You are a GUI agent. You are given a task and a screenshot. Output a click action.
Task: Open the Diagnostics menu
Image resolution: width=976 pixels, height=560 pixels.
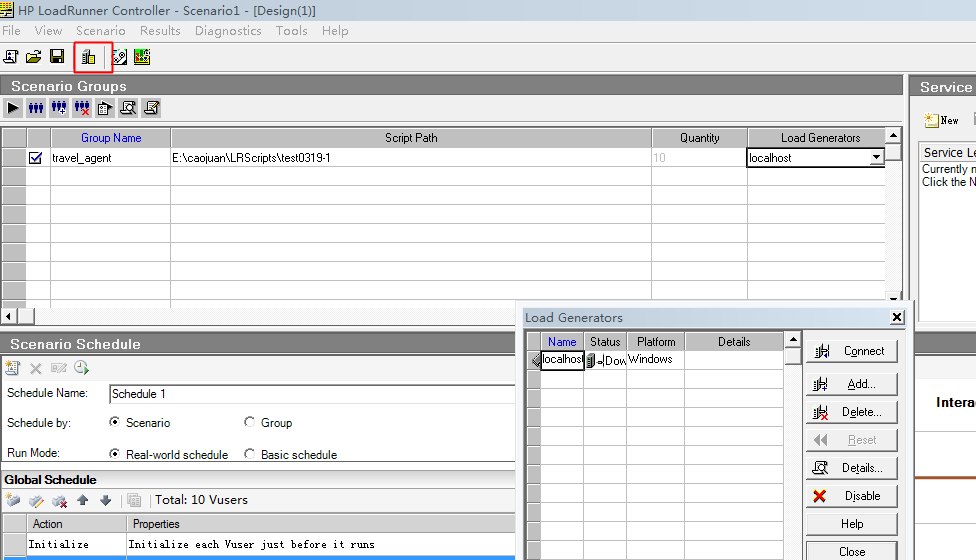[x=228, y=30]
